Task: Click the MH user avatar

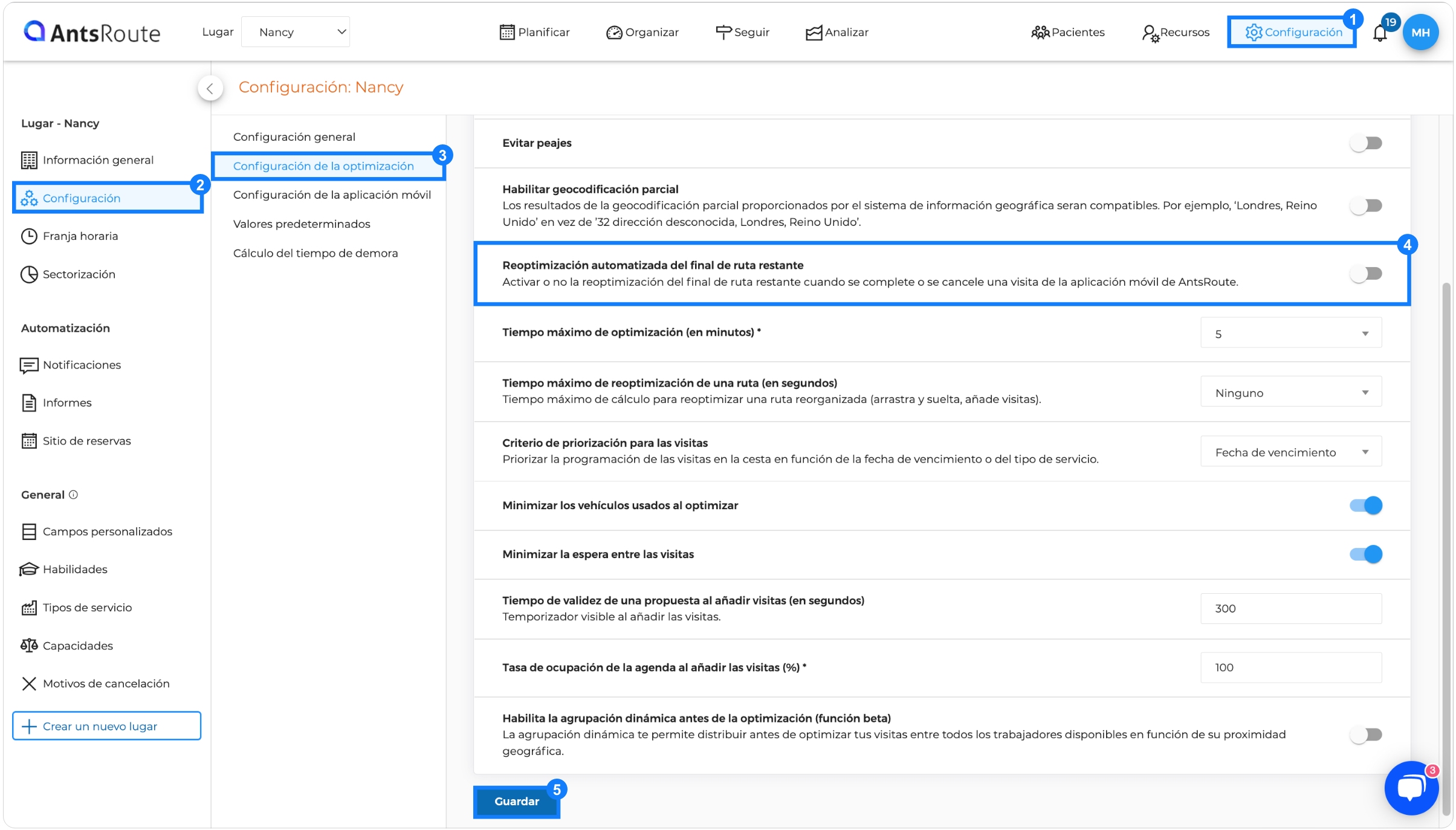Action: (x=1420, y=33)
